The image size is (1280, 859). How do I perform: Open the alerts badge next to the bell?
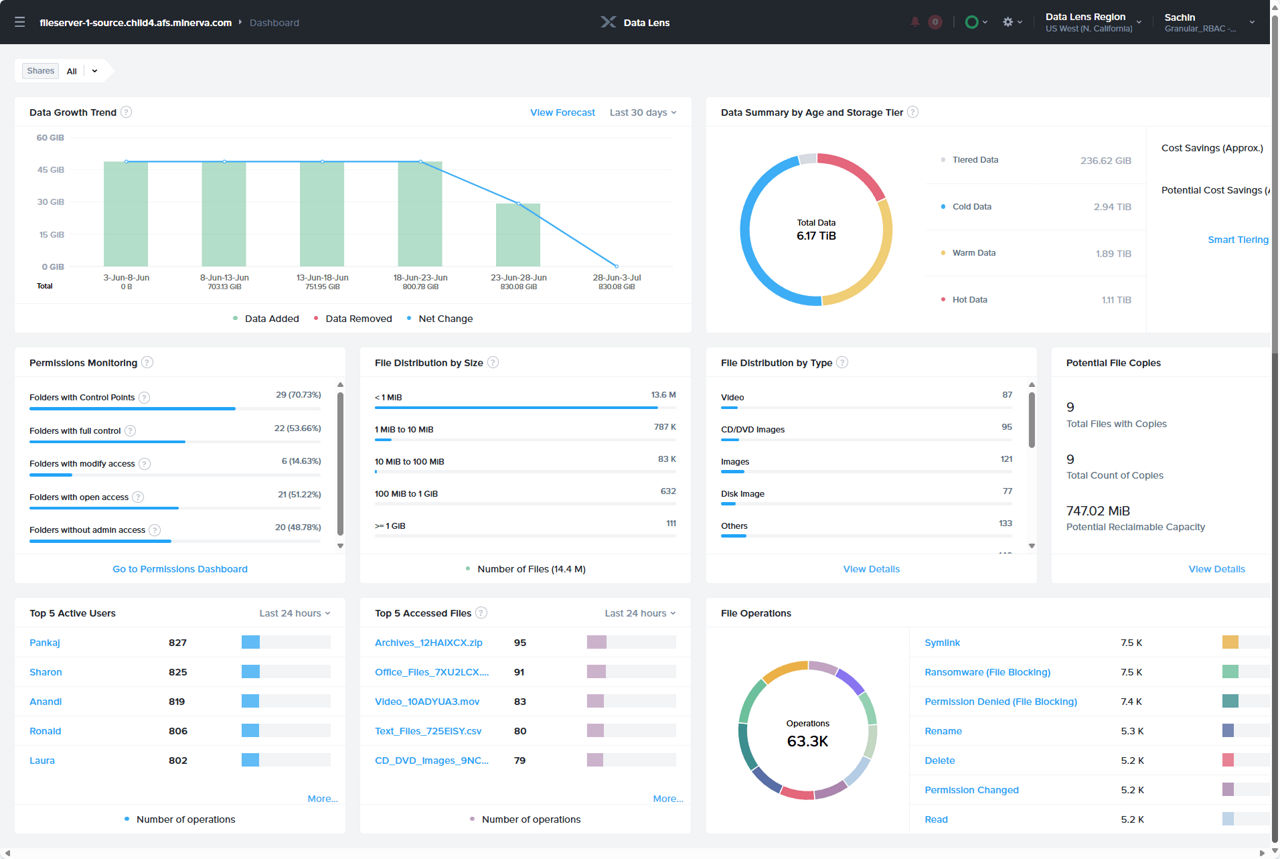pos(934,22)
